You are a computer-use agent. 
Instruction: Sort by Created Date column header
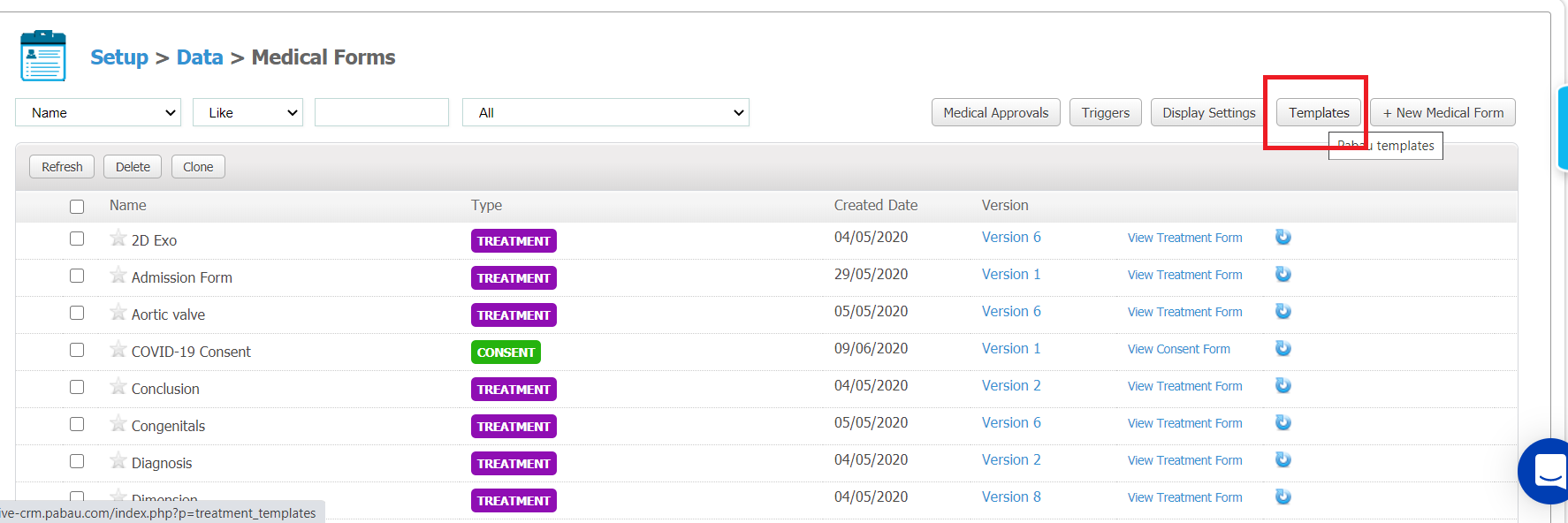(x=876, y=205)
